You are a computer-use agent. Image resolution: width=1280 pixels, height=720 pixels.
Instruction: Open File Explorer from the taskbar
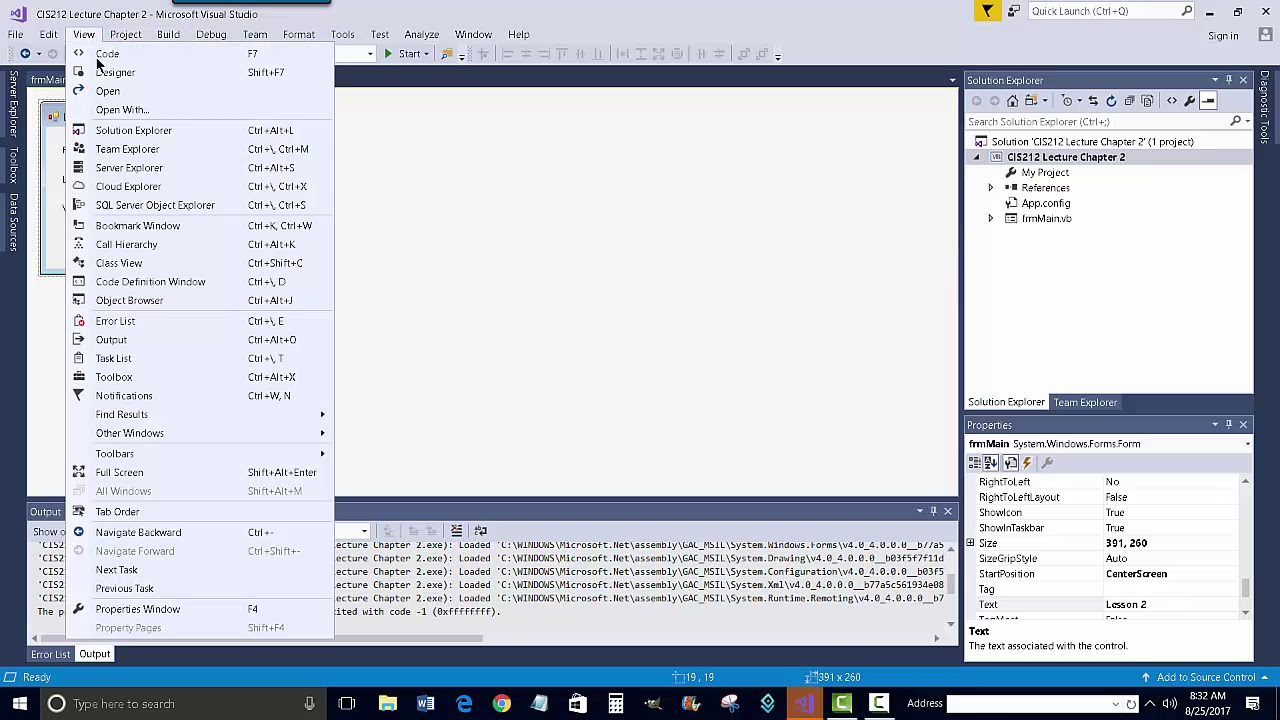(387, 704)
